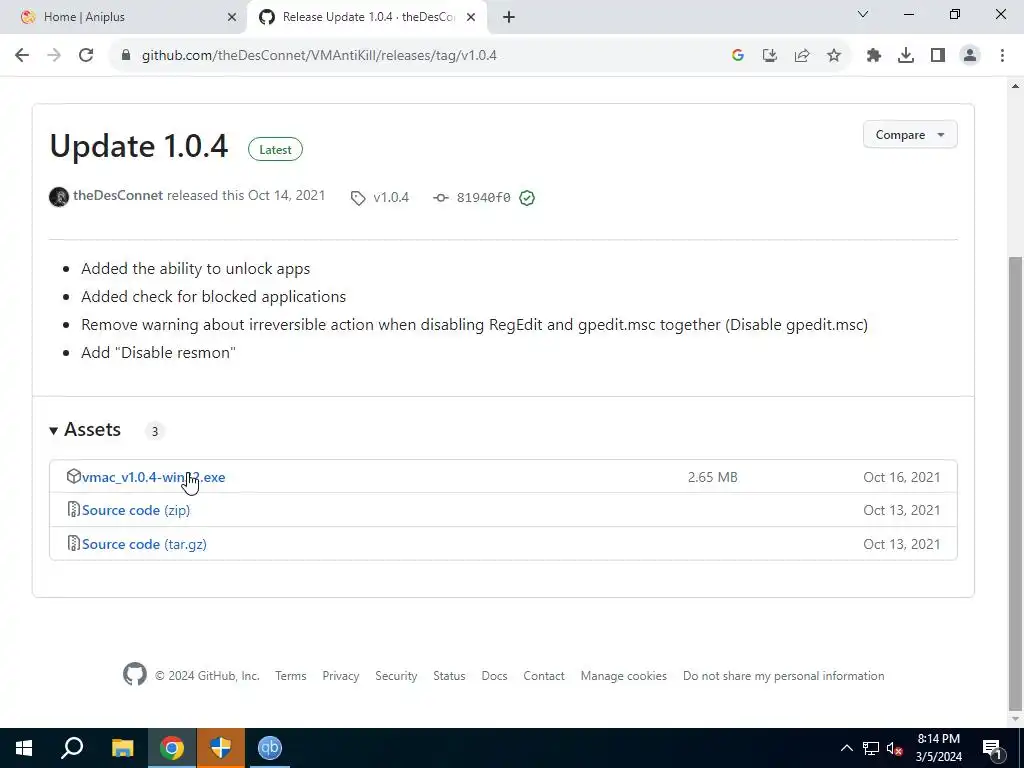The height and width of the screenshot is (768, 1024).
Task: Click the tag icon beside v1.0.4
Action: pos(358,198)
